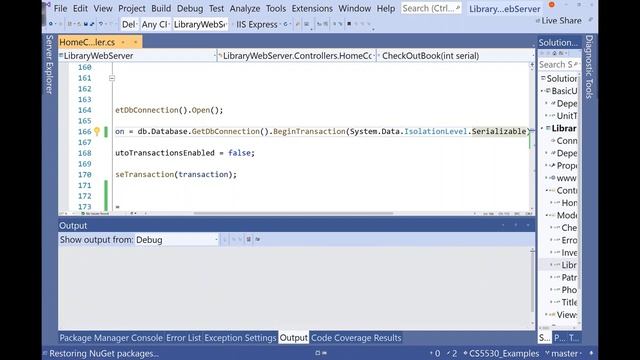Switch to Code Coverage Results tab

[356, 338]
